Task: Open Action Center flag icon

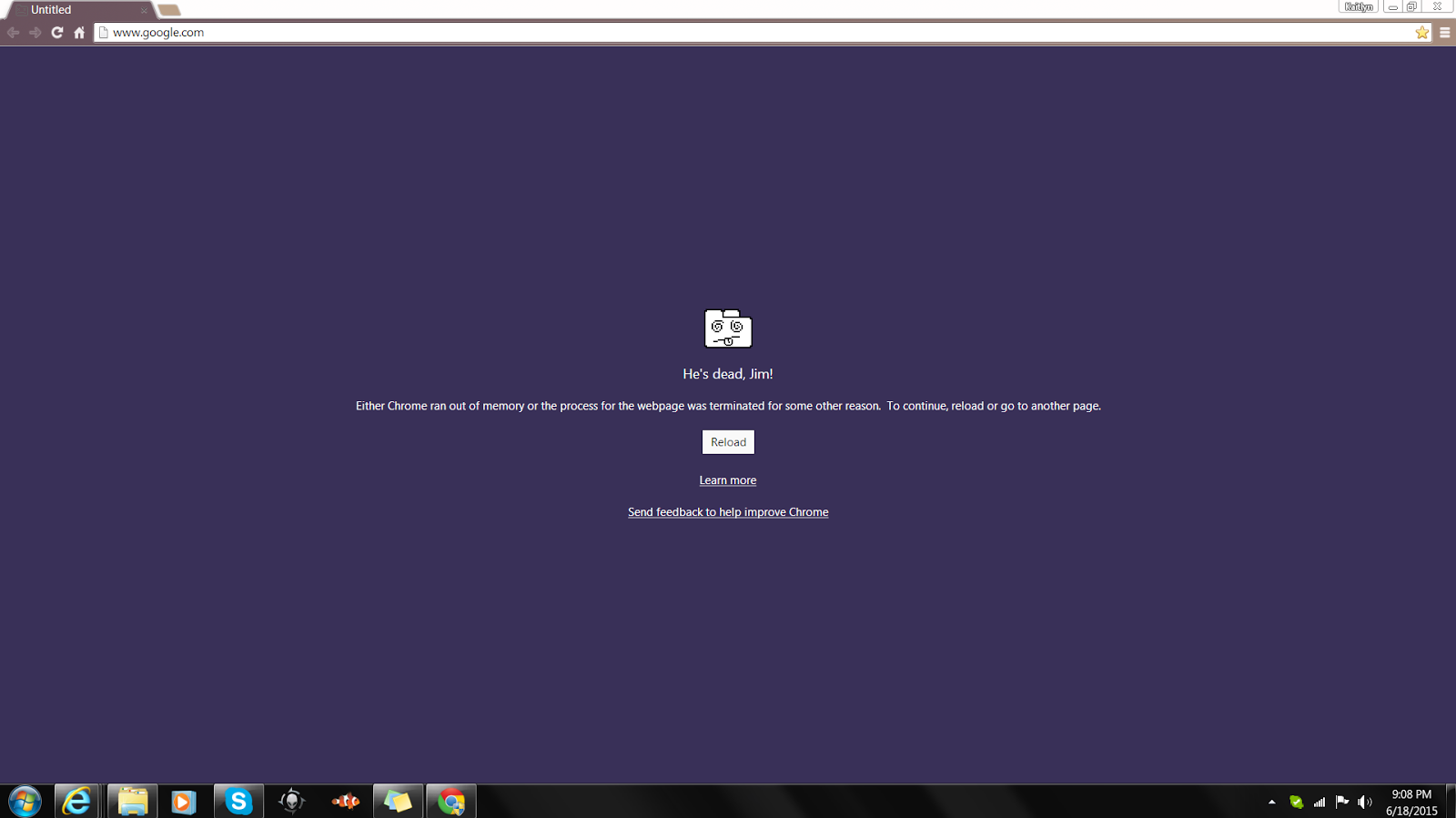Action: tap(1341, 802)
